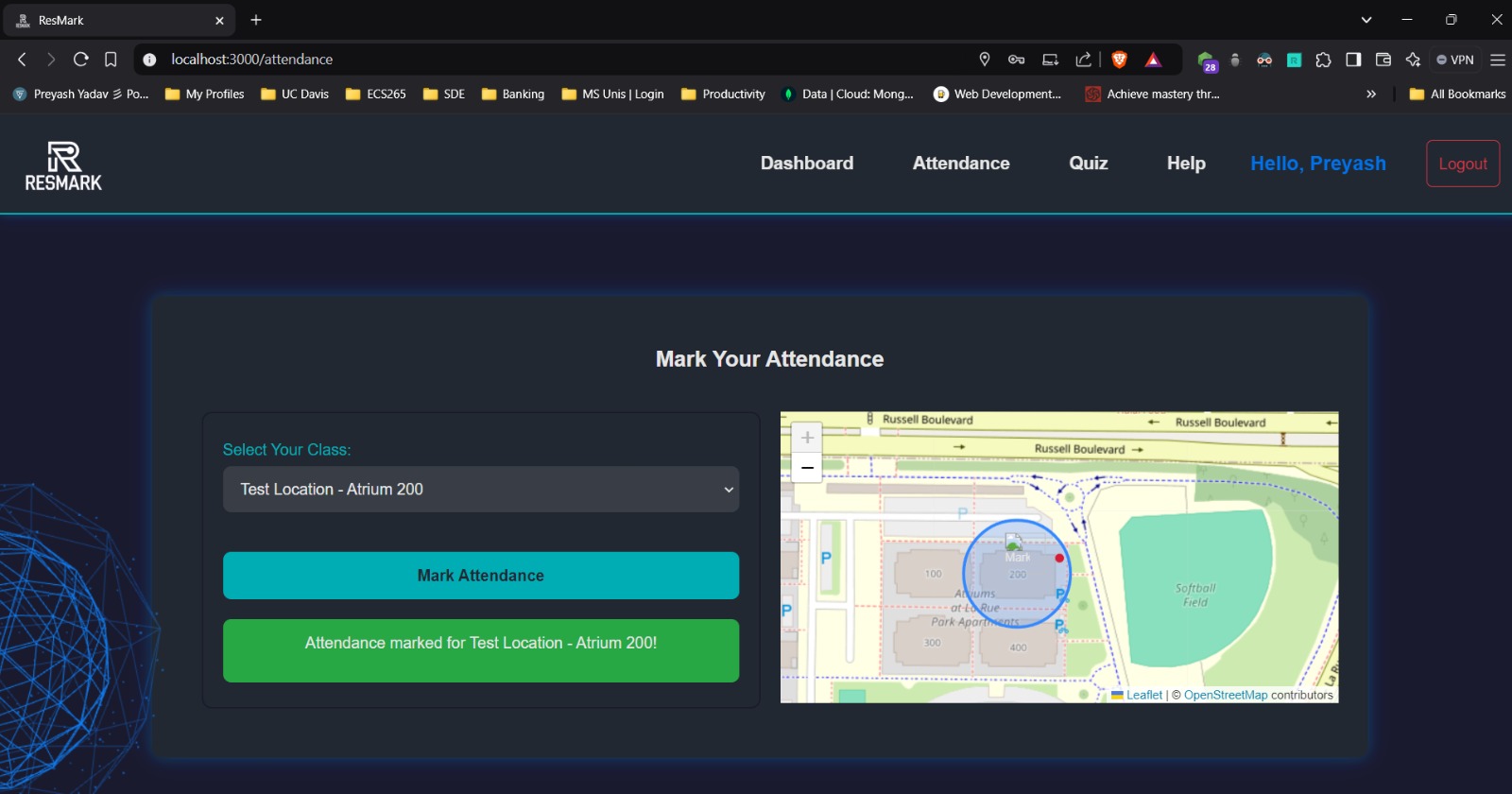Open the saved passwords key icon
Screen dimensions: 1512x794
point(1017,60)
